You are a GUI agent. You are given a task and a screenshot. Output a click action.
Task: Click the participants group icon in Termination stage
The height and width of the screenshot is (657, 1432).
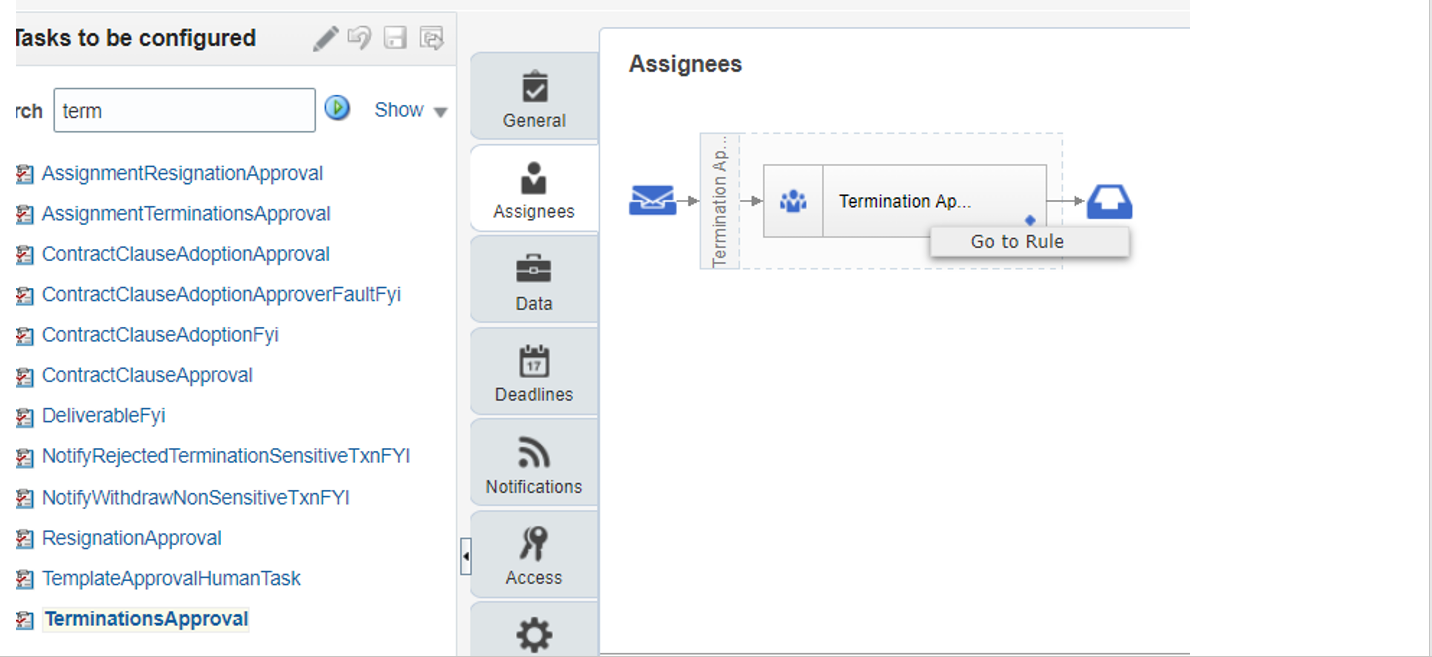tap(793, 200)
